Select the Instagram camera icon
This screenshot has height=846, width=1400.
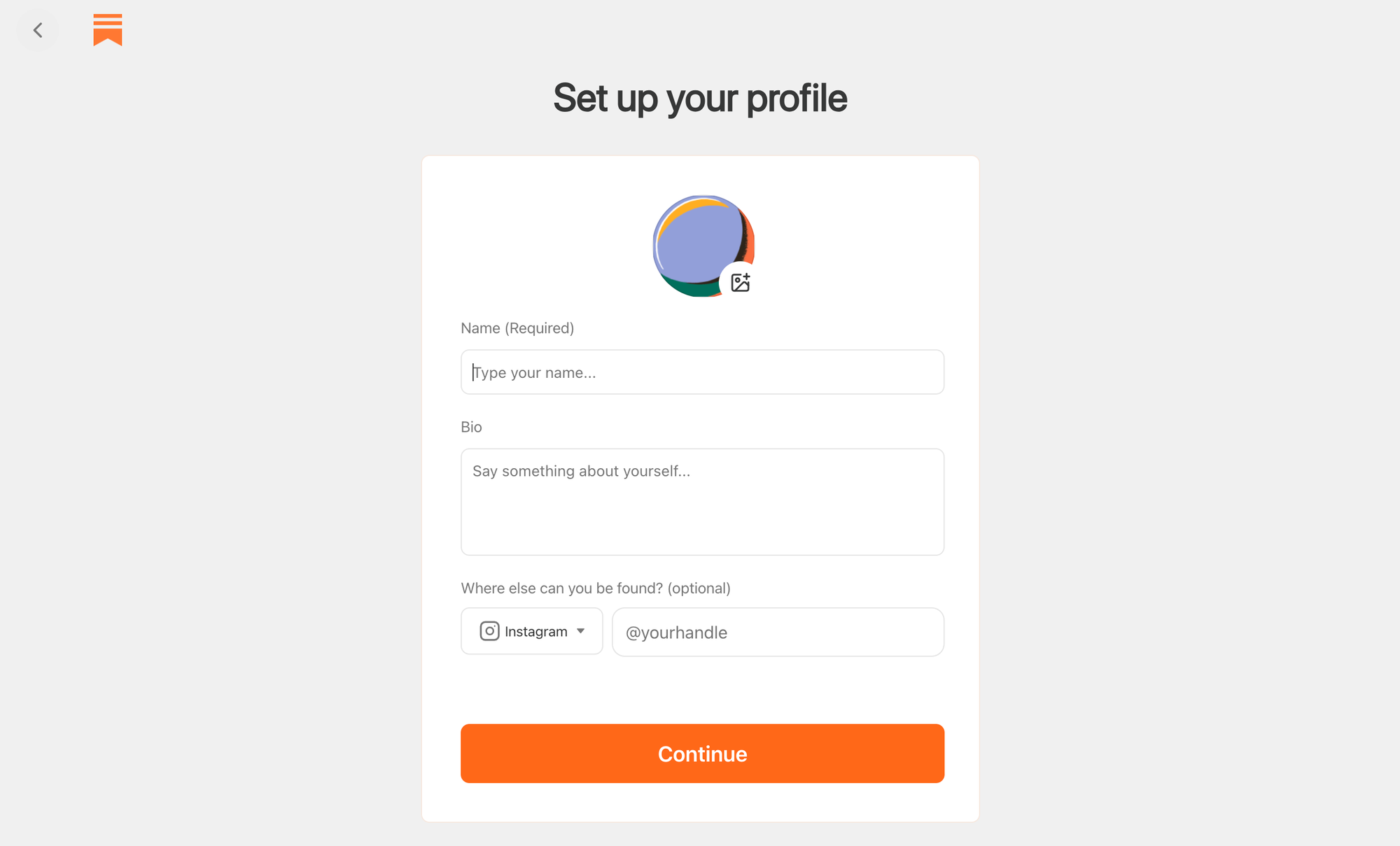point(489,630)
